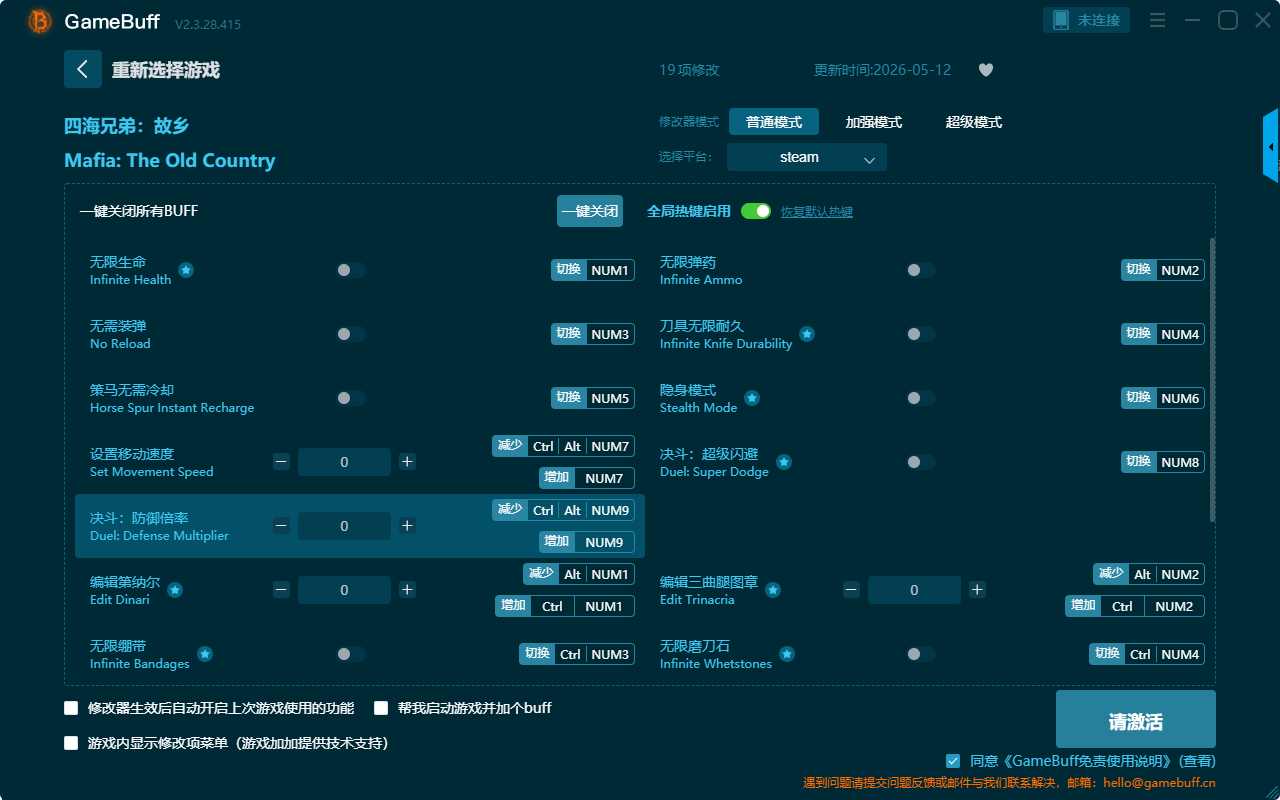Toggle the Infinite Health switch
Image resolution: width=1280 pixels, height=800 pixels.
[x=351, y=270]
